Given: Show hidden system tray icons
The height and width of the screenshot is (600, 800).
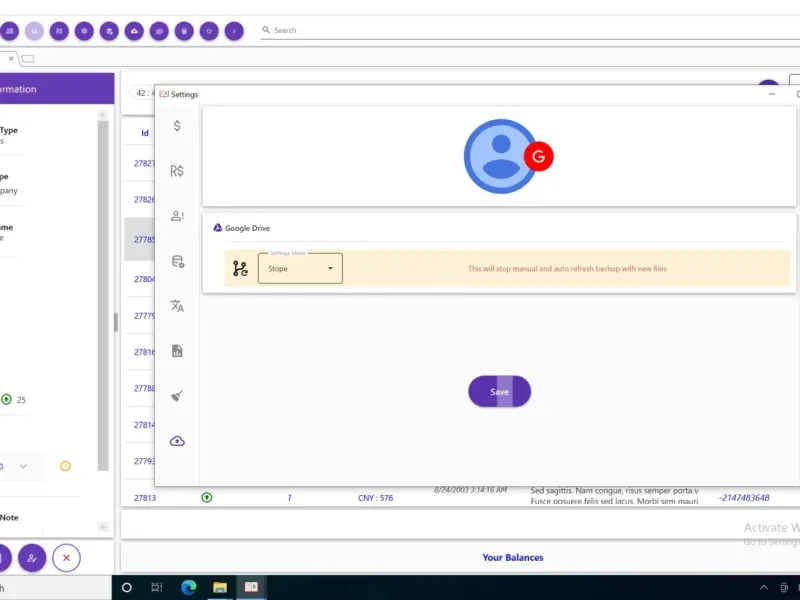Looking at the screenshot, I should tap(764, 588).
